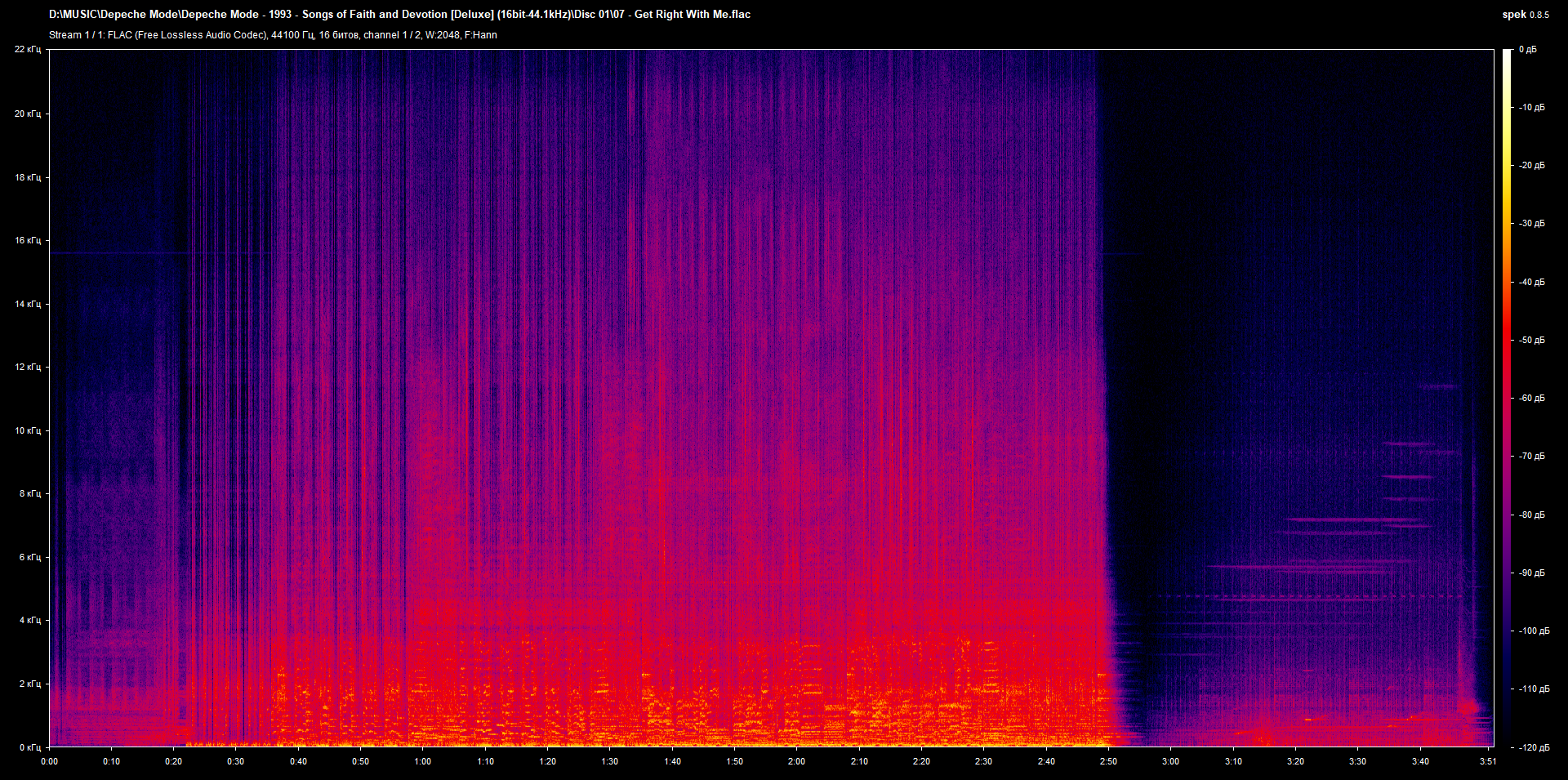Select the 2:50 time axis marker
The image size is (1568, 780).
[x=1108, y=761]
